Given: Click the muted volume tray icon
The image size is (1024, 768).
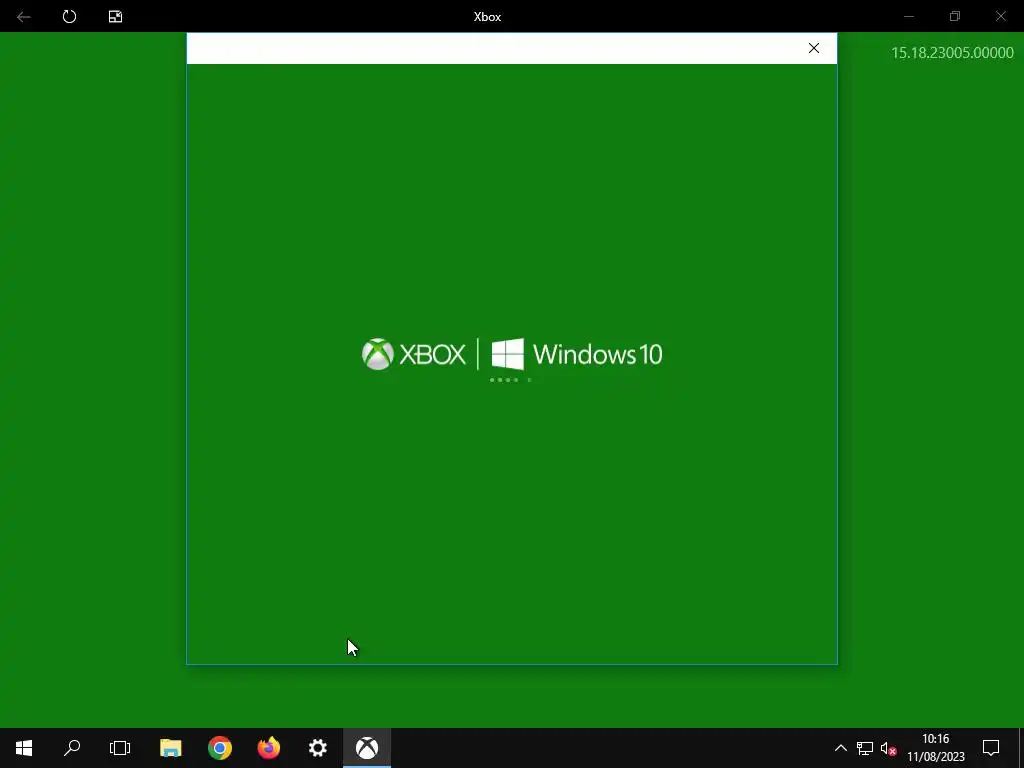Looking at the screenshot, I should click(888, 748).
